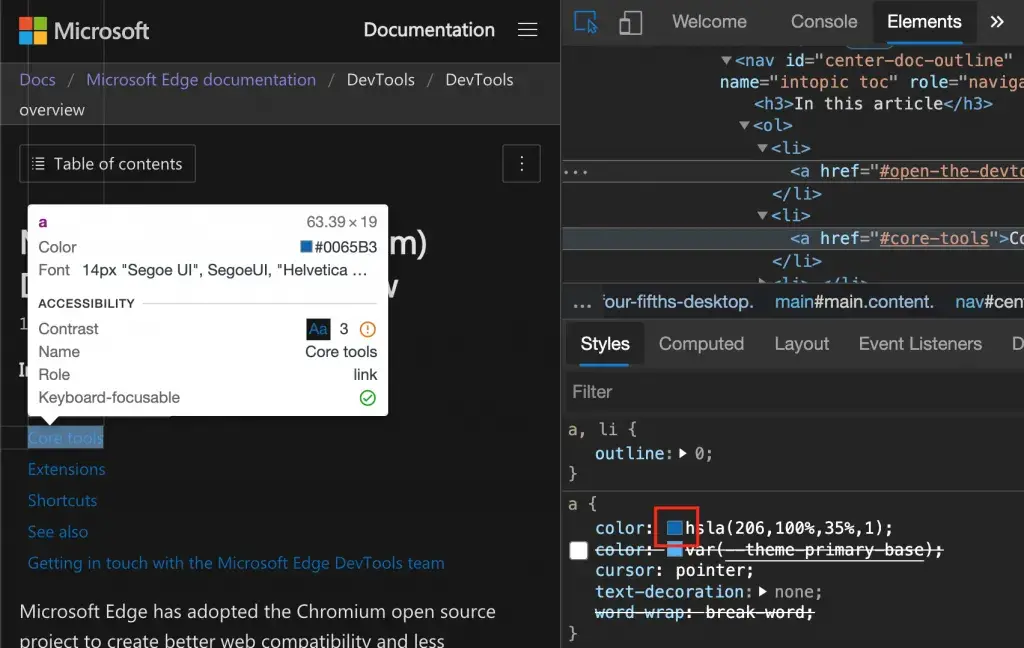Open the Layout tab
The width and height of the screenshot is (1024, 648).
(x=801, y=344)
